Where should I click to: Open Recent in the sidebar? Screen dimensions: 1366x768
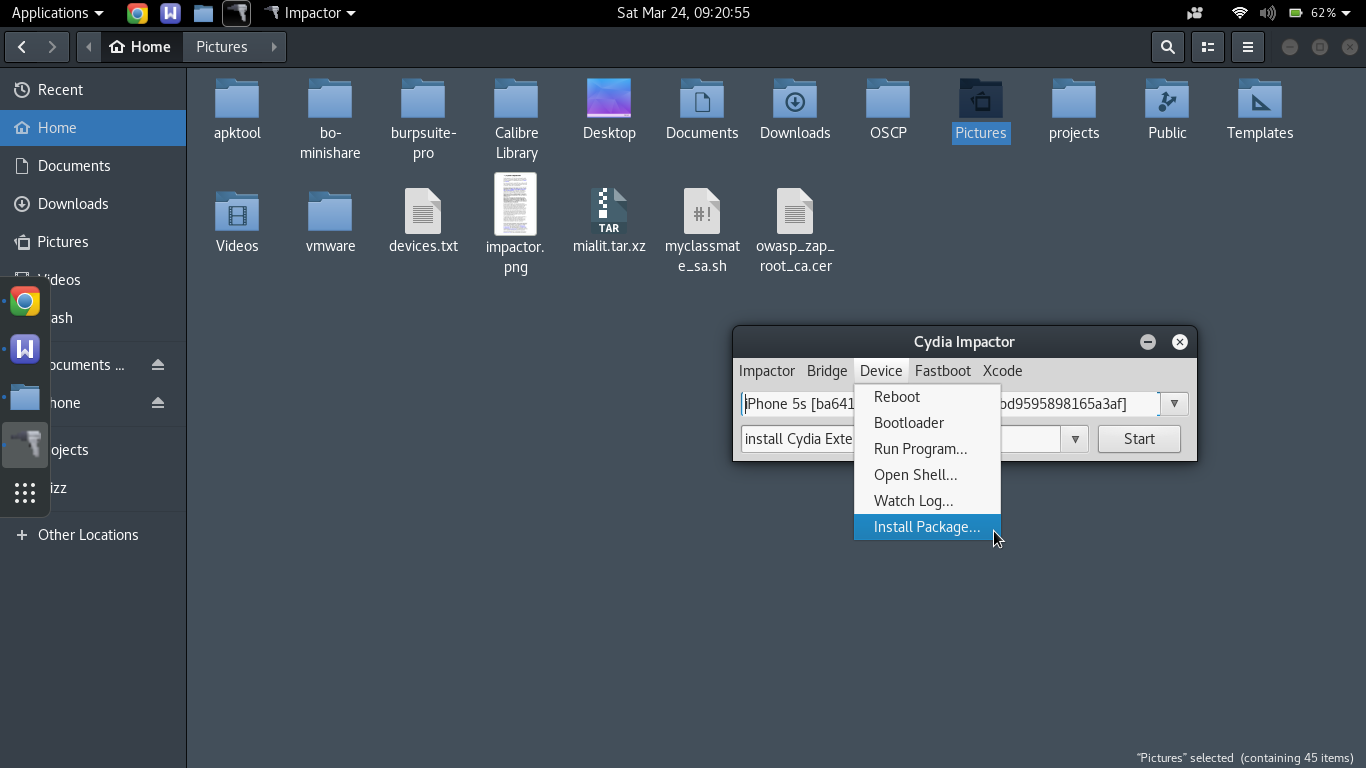(93, 90)
